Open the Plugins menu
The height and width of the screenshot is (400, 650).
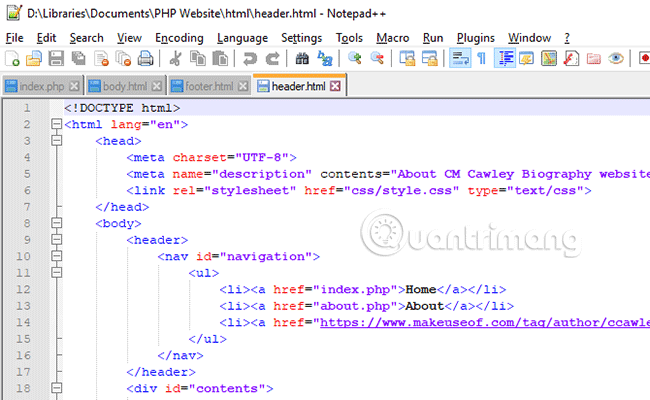[475, 38]
